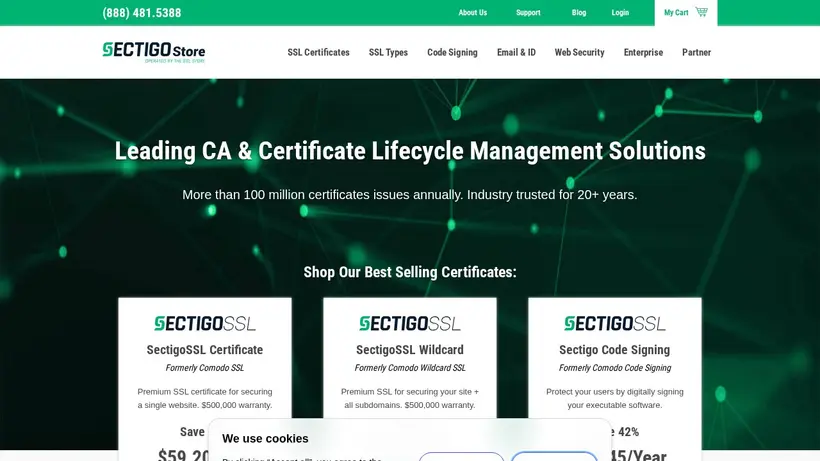Click 'Premium SSL certificate for securing' description
Image resolution: width=820 pixels, height=461 pixels.
point(204,398)
